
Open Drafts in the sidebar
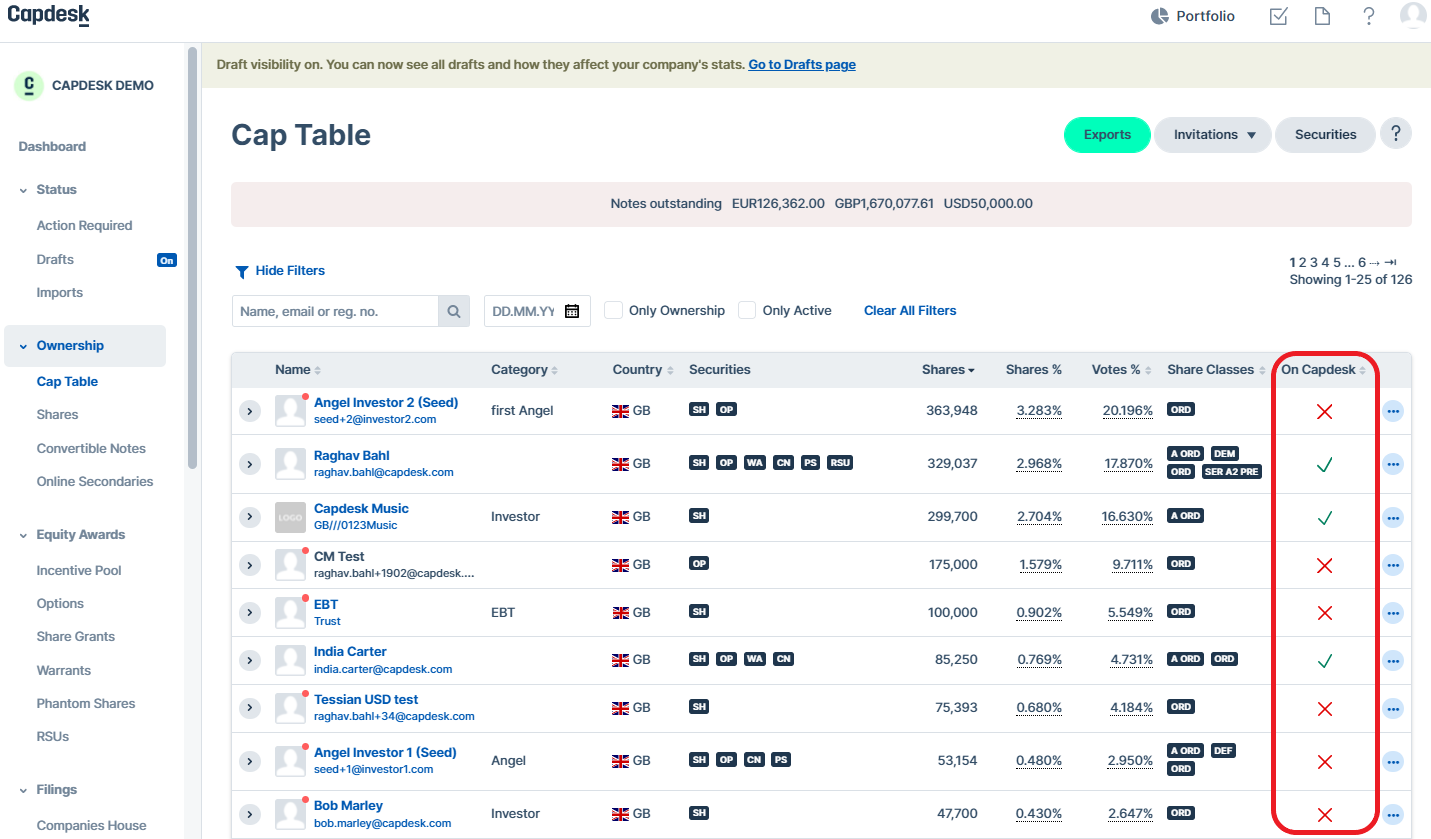[55, 259]
